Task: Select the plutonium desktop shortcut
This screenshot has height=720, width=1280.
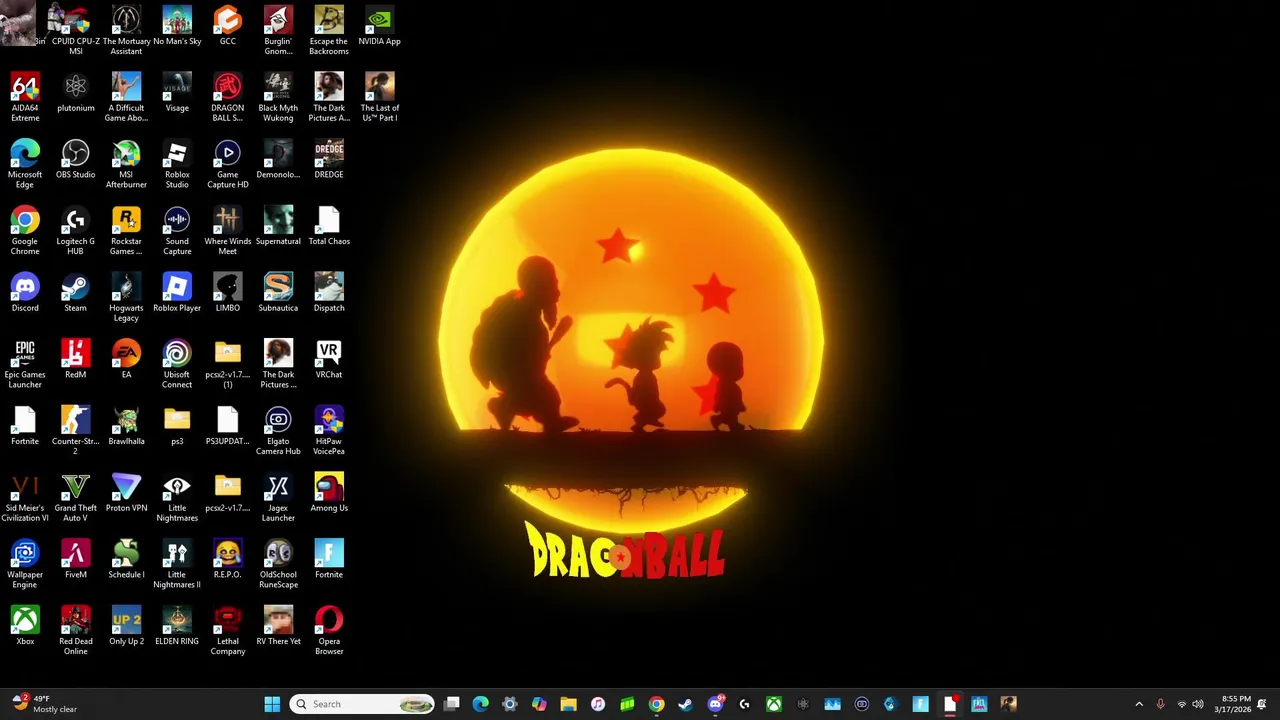Action: [x=76, y=93]
